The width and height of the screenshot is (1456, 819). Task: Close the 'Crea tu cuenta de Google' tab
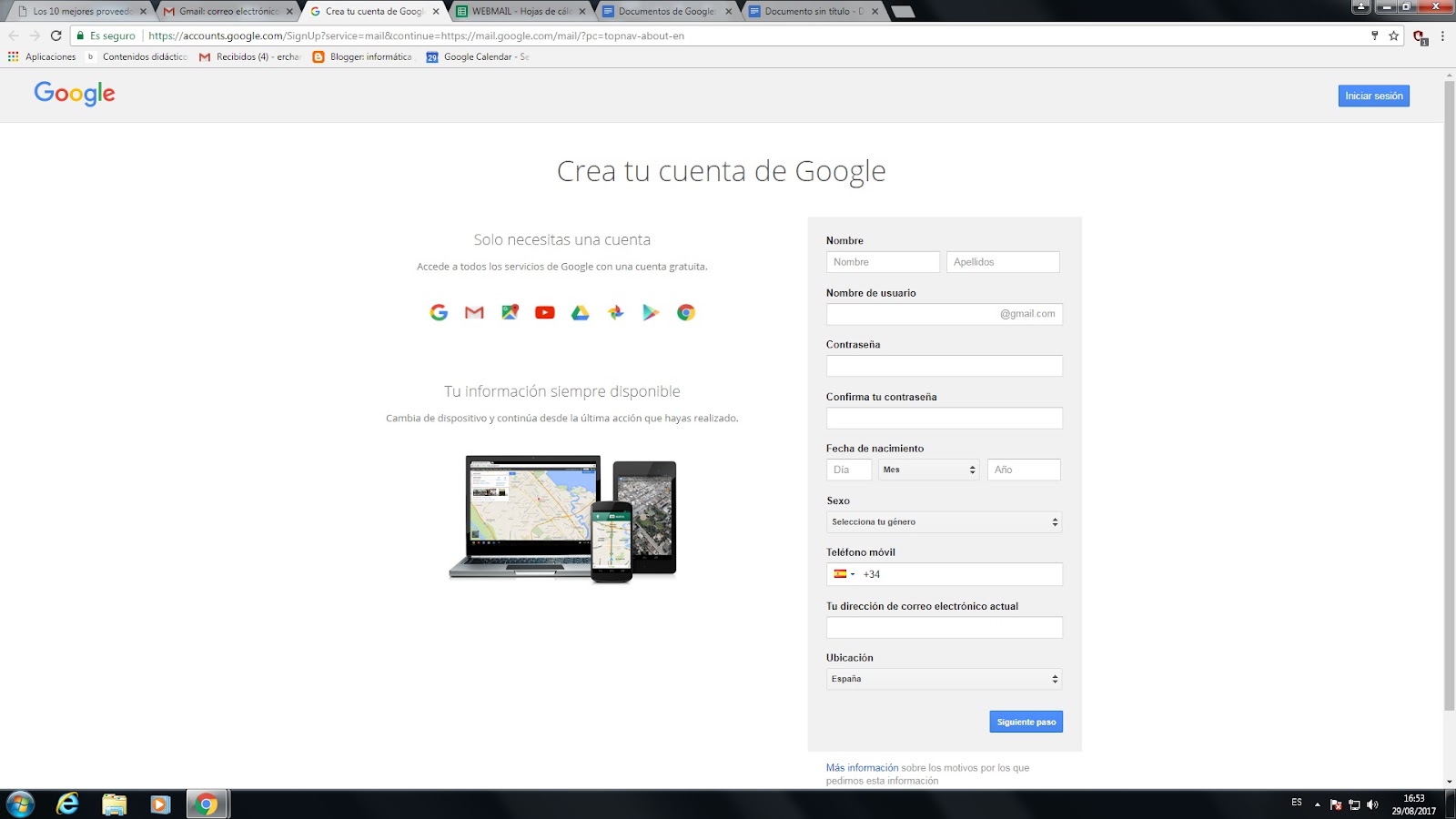point(436,12)
